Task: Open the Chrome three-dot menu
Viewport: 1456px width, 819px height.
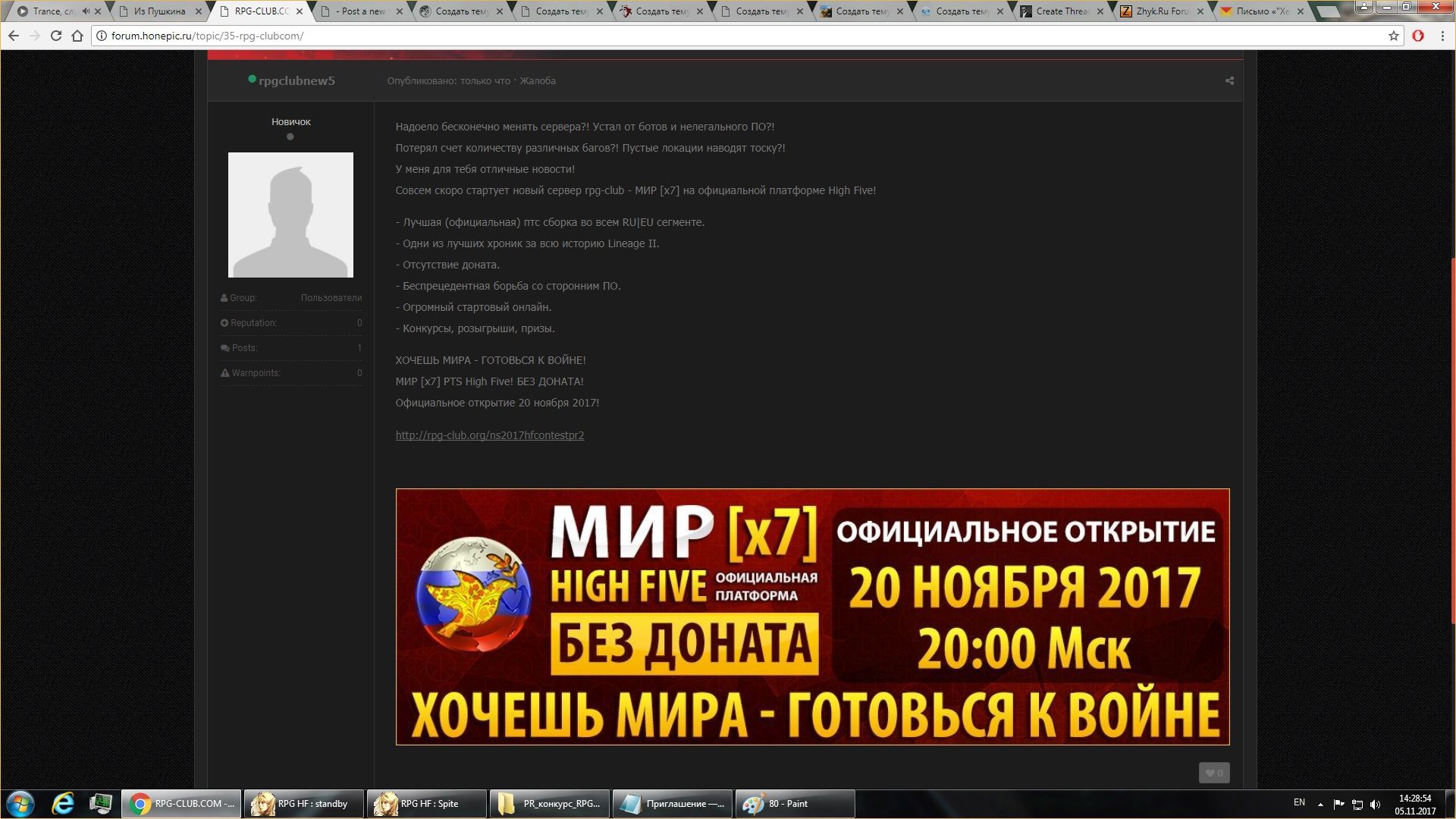Action: (x=1442, y=36)
